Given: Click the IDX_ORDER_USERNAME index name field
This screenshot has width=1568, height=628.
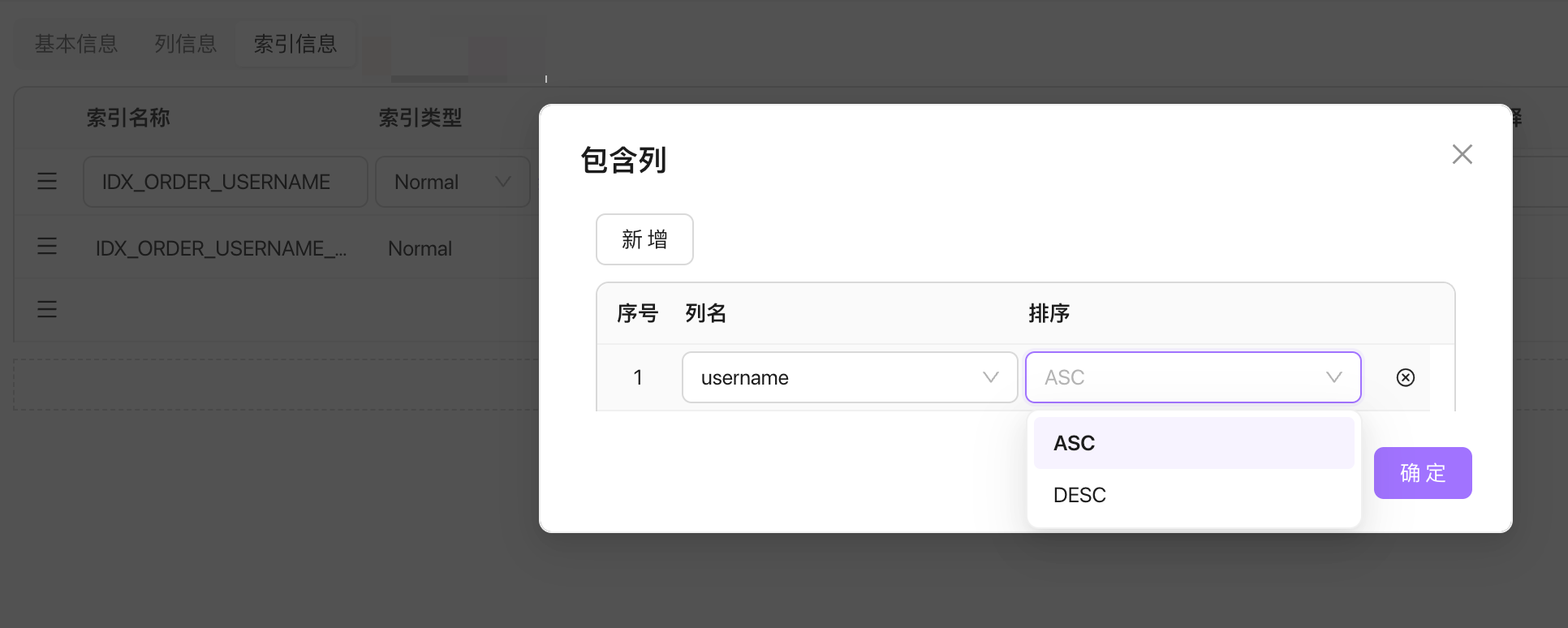Looking at the screenshot, I should [x=225, y=182].
